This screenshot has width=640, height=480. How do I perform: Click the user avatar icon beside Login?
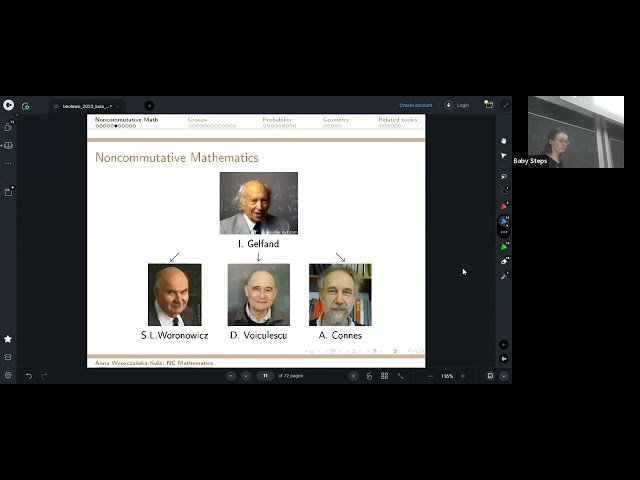tap(448, 105)
